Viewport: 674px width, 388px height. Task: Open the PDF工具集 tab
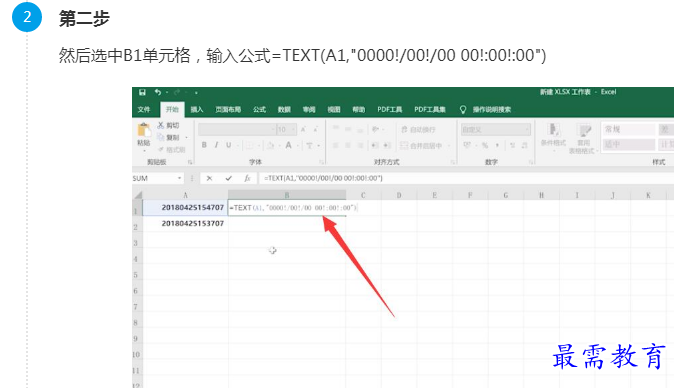430,110
